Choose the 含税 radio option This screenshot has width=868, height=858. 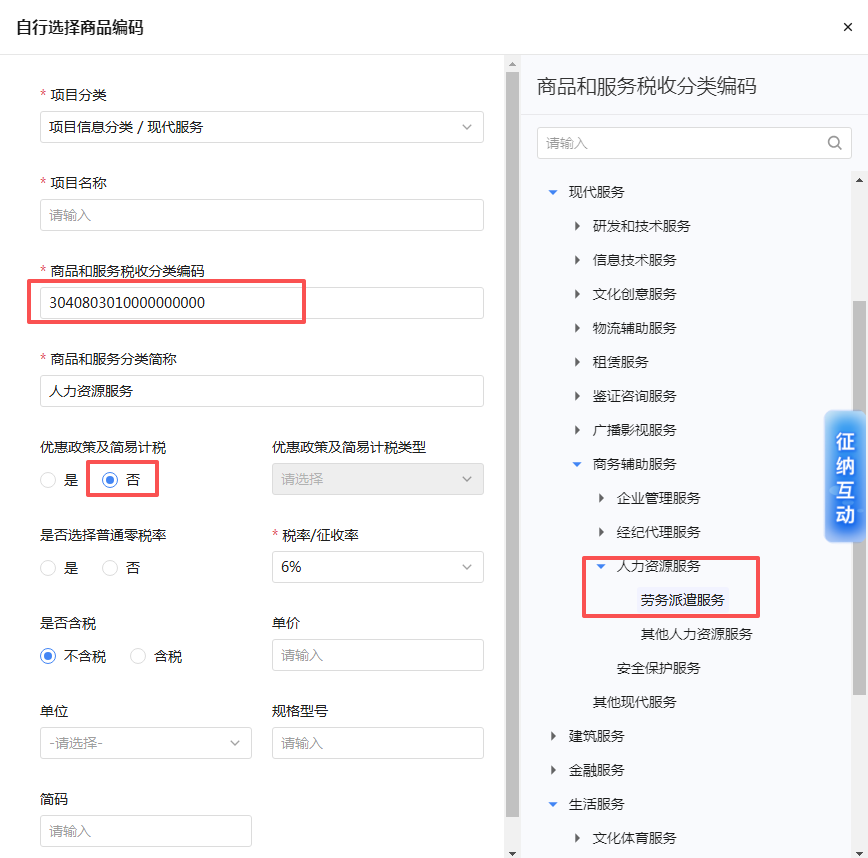pos(138,657)
